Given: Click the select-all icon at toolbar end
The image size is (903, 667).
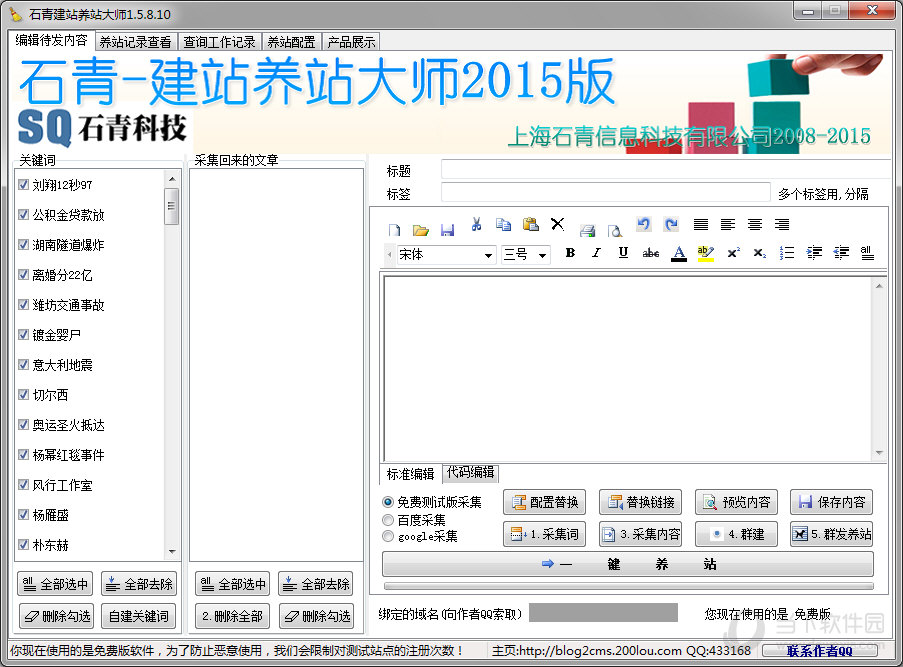Looking at the screenshot, I should point(867,252).
